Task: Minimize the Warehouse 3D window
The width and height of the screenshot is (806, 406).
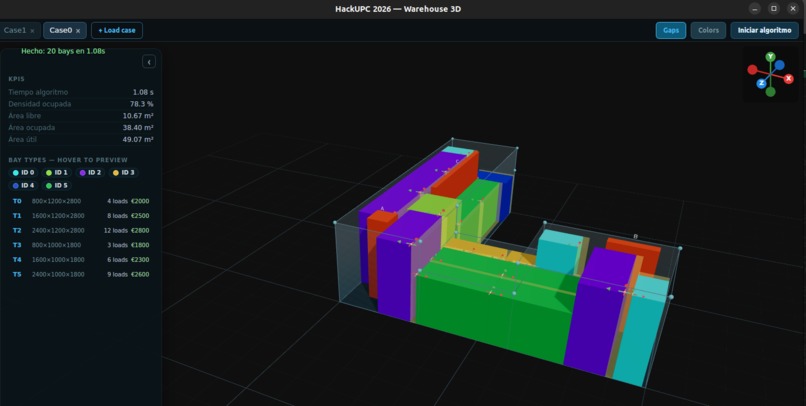Action: (x=754, y=9)
